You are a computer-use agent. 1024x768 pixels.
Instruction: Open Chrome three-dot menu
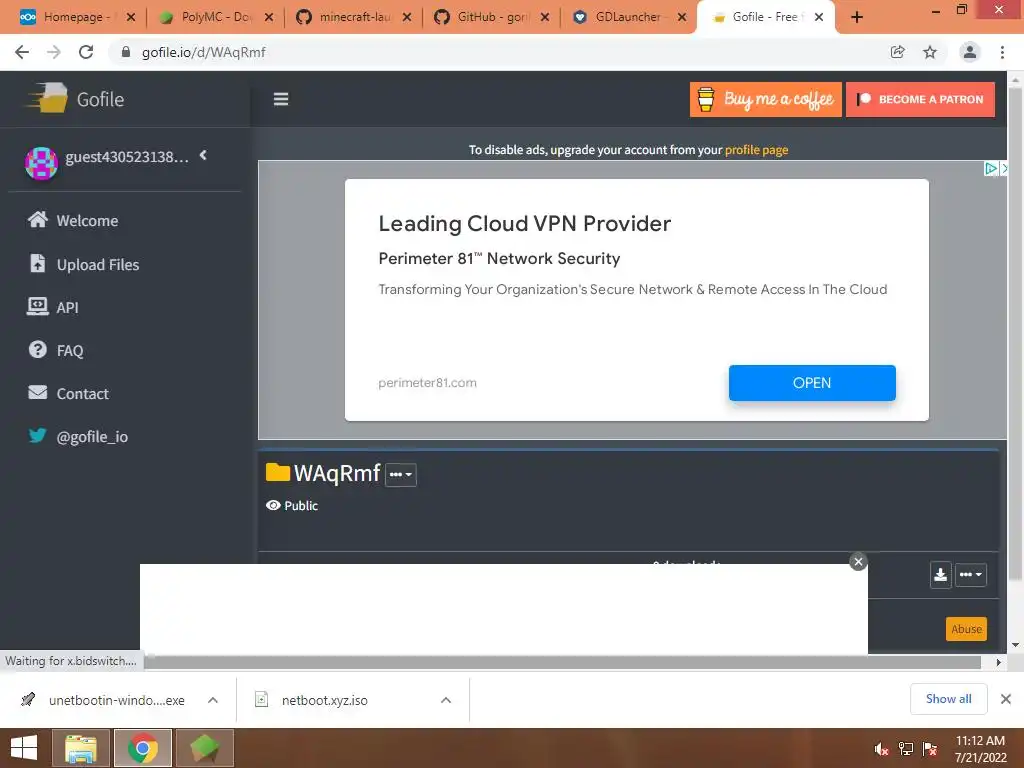(1002, 52)
